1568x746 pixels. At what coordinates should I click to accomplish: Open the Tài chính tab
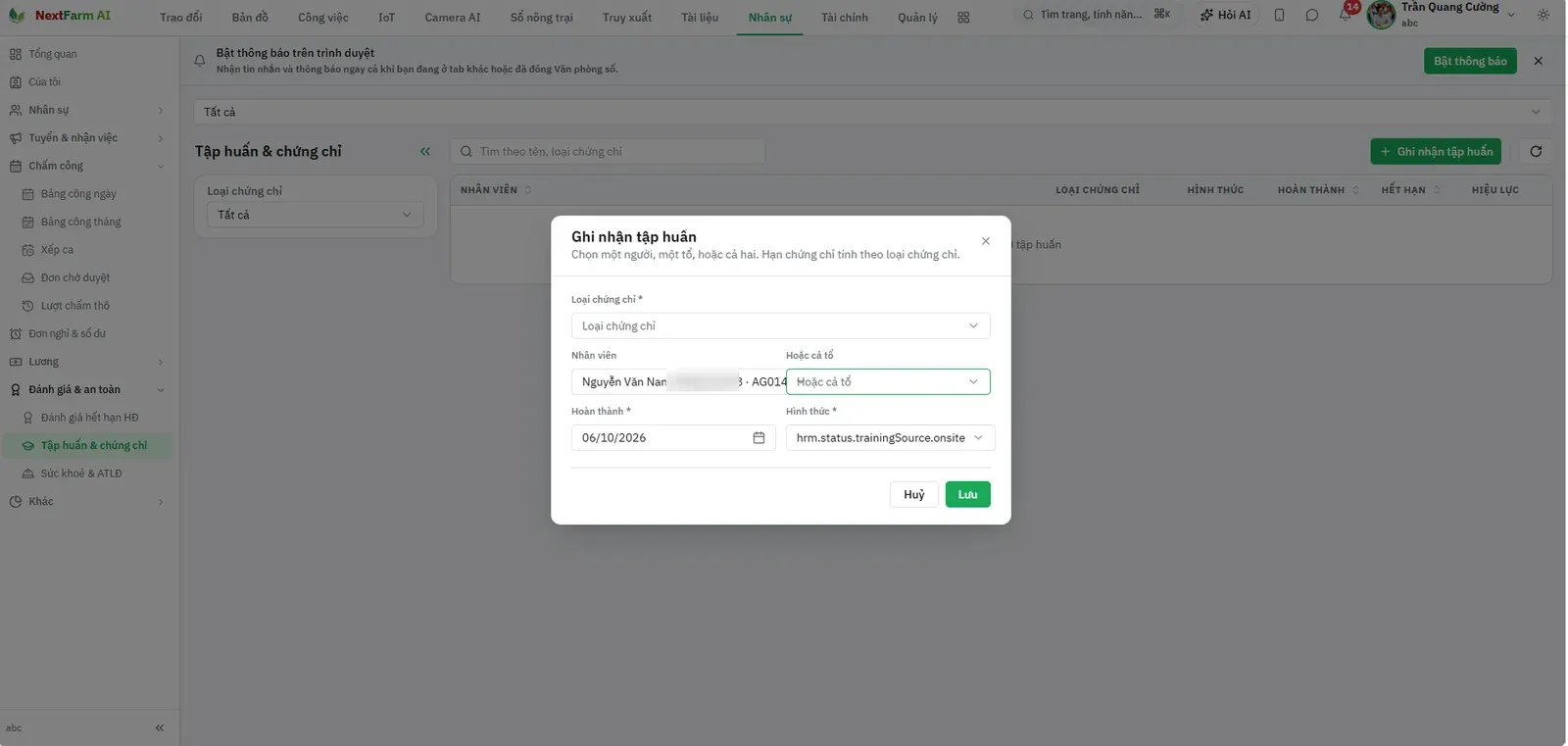tap(845, 18)
